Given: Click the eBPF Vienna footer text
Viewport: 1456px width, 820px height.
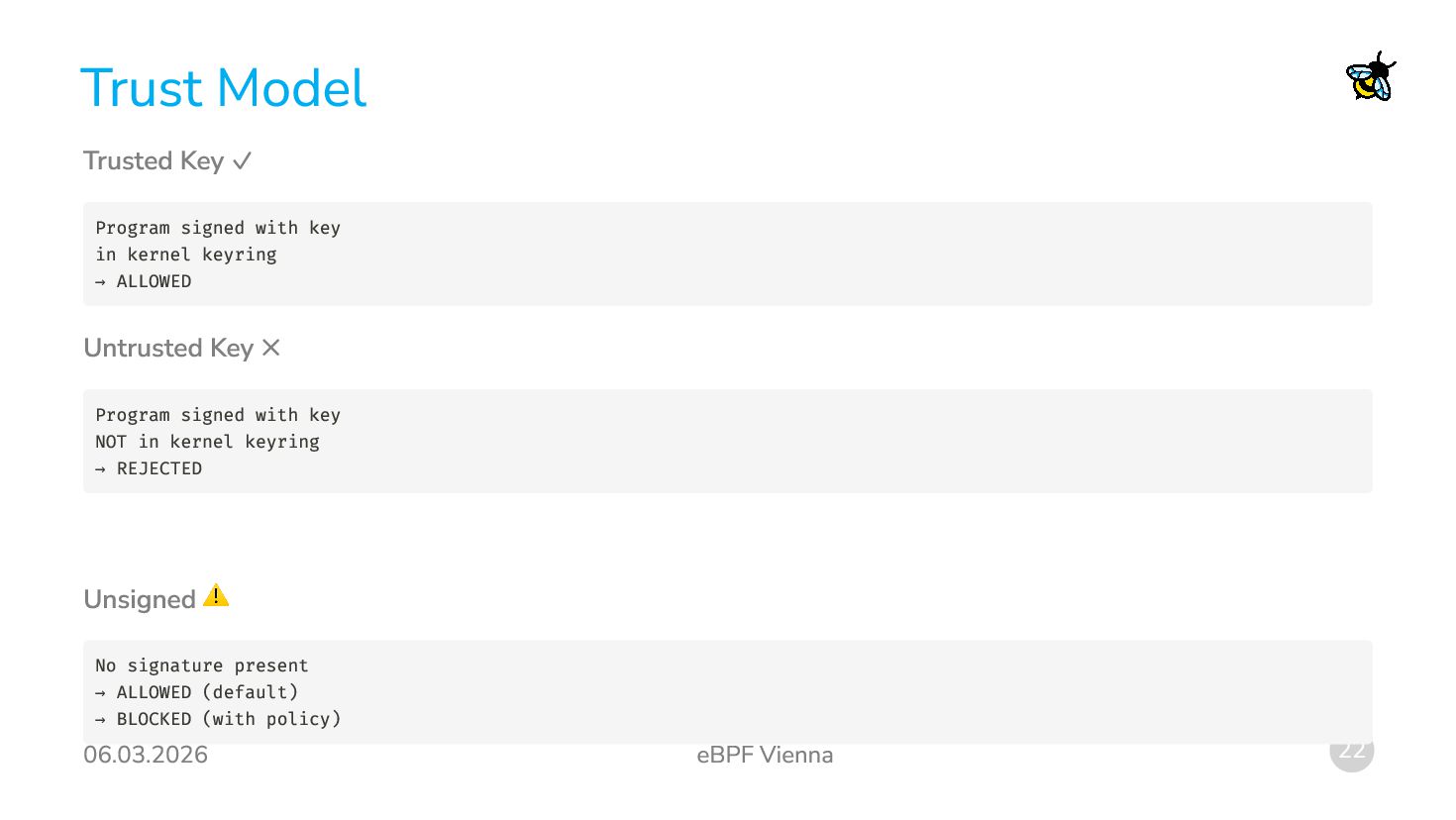Looking at the screenshot, I should tap(765, 755).
